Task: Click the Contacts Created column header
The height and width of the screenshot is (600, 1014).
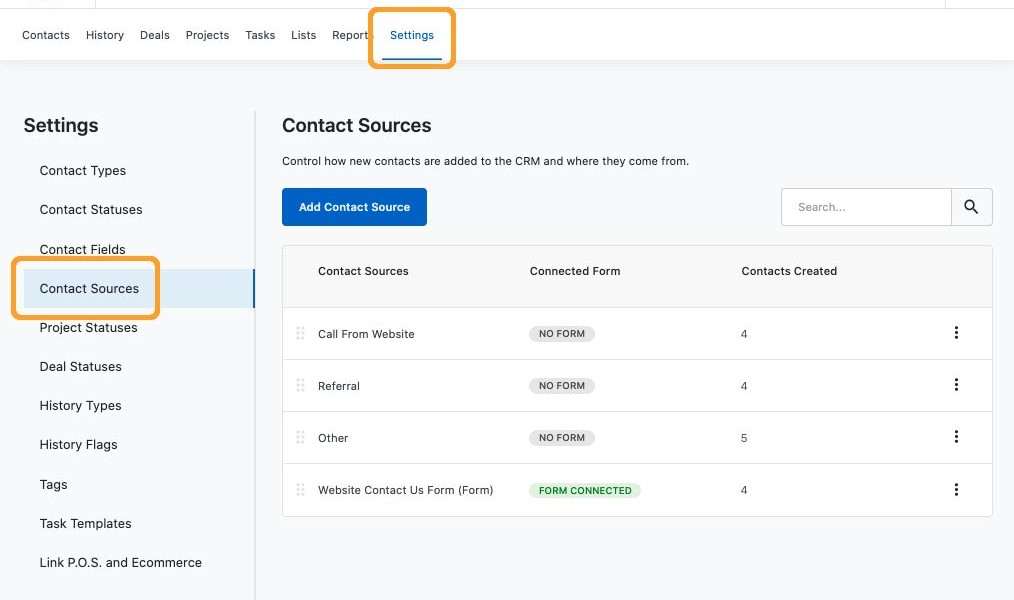Action: click(789, 271)
